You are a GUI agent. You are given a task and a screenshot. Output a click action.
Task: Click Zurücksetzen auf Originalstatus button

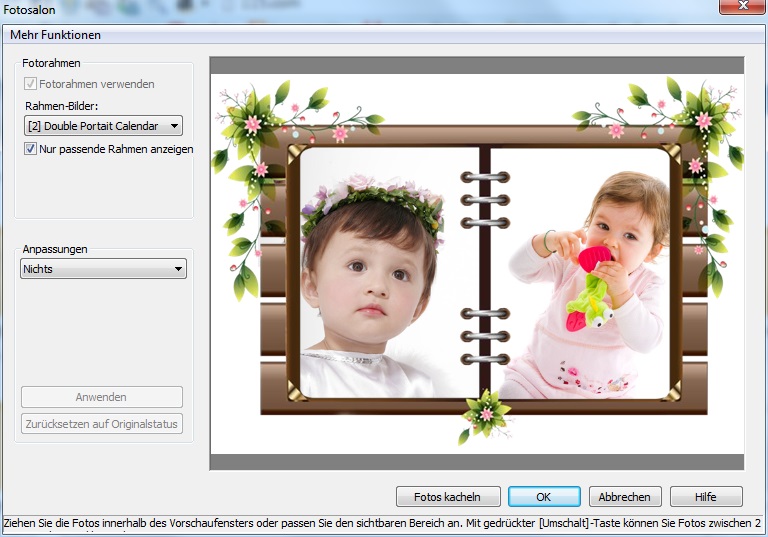click(102, 424)
